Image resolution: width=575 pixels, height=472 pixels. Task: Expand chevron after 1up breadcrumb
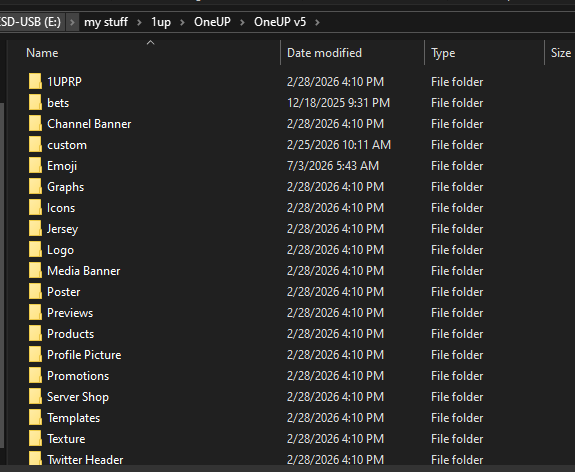[182, 22]
